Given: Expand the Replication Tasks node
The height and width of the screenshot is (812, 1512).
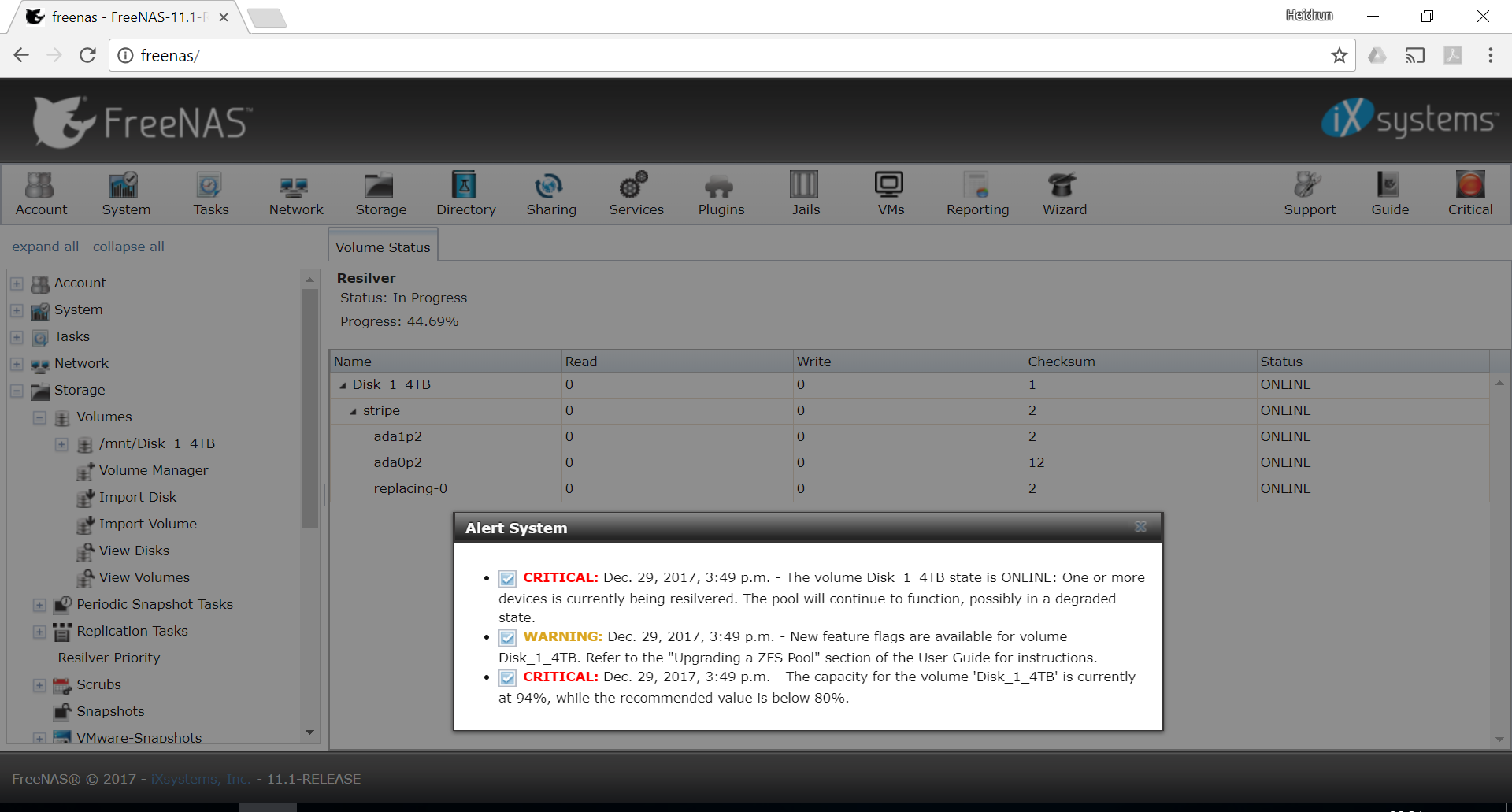Looking at the screenshot, I should tap(39, 632).
